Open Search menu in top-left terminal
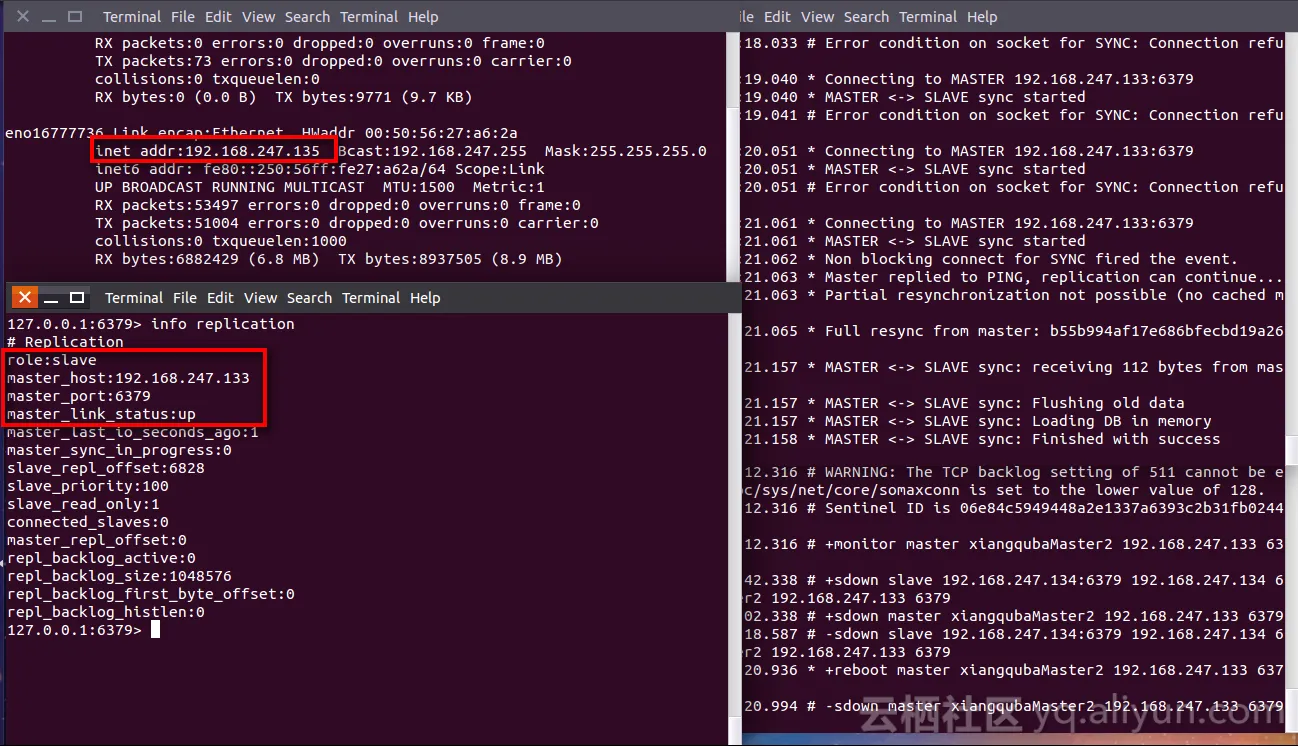1298x746 pixels. (307, 17)
